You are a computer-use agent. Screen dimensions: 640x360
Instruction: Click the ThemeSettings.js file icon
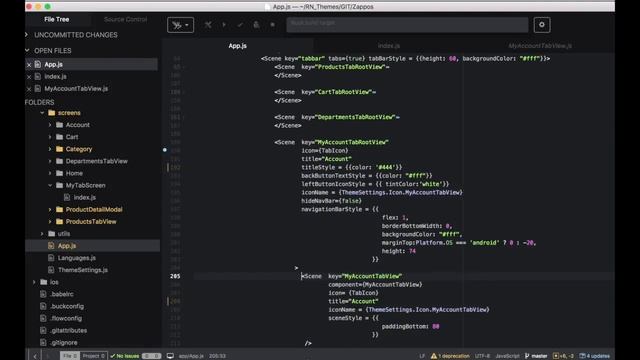51,270
